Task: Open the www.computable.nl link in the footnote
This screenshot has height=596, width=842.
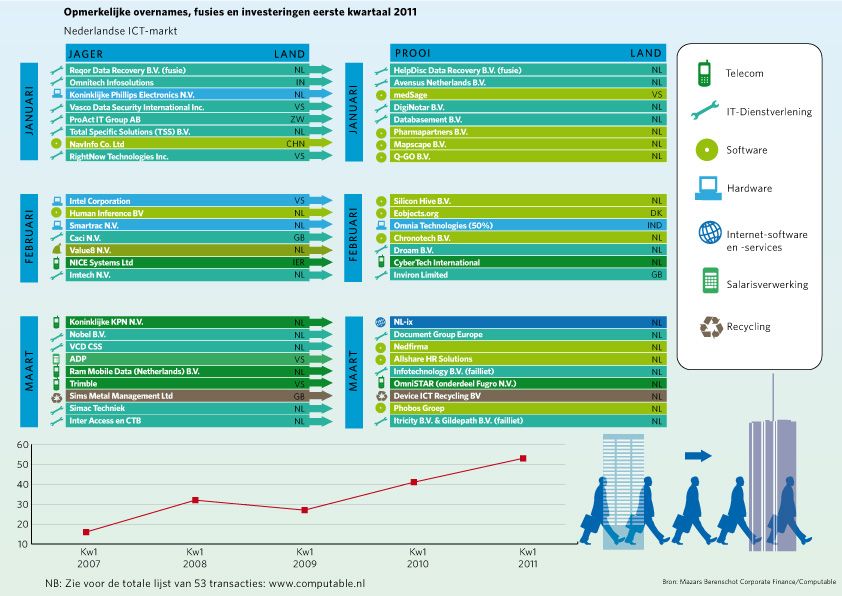Action: 316,584
